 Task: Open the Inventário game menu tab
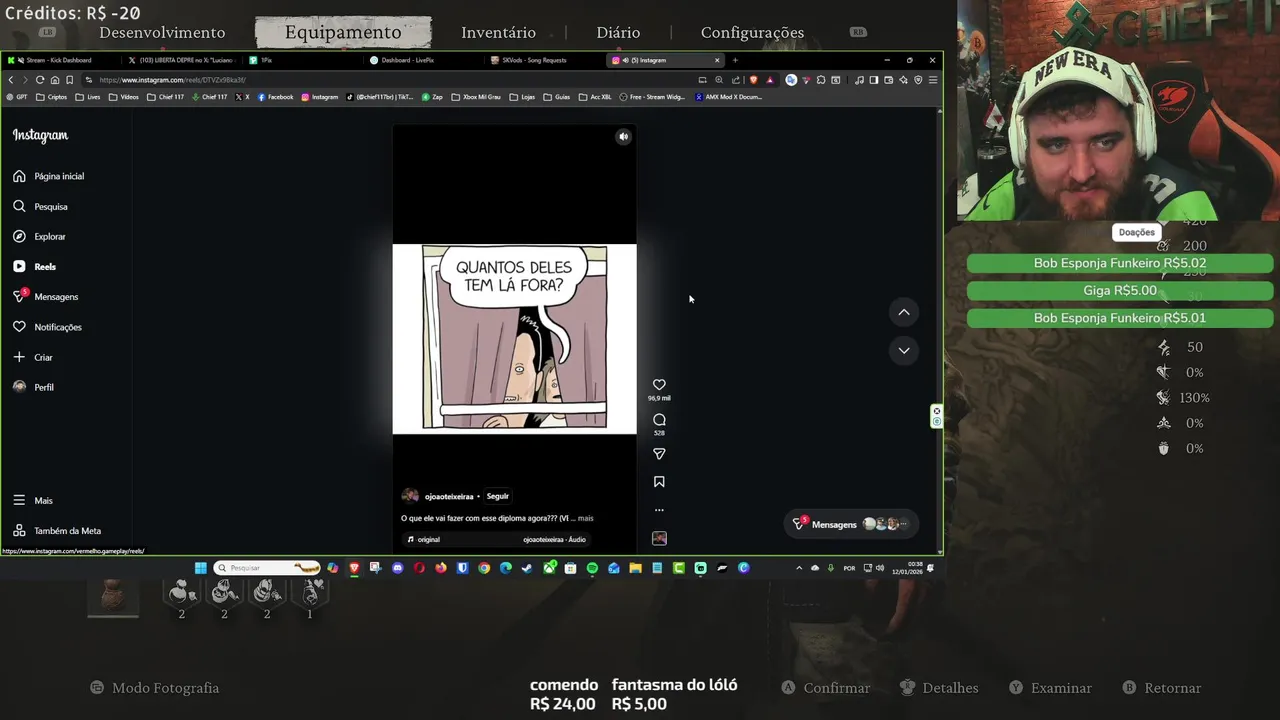click(498, 32)
